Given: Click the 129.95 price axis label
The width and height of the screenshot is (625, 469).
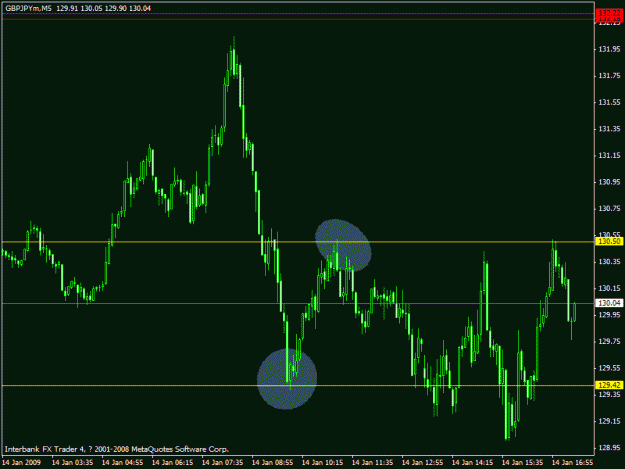Looking at the screenshot, I should (x=609, y=315).
